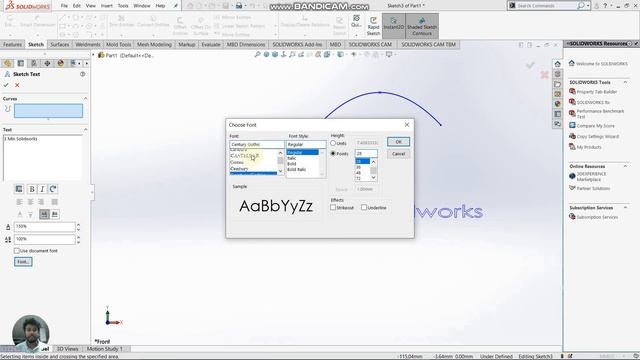The width and height of the screenshot is (640, 360).
Task: Expand the manager tabs overflow arrow
Action: pos(87,63)
